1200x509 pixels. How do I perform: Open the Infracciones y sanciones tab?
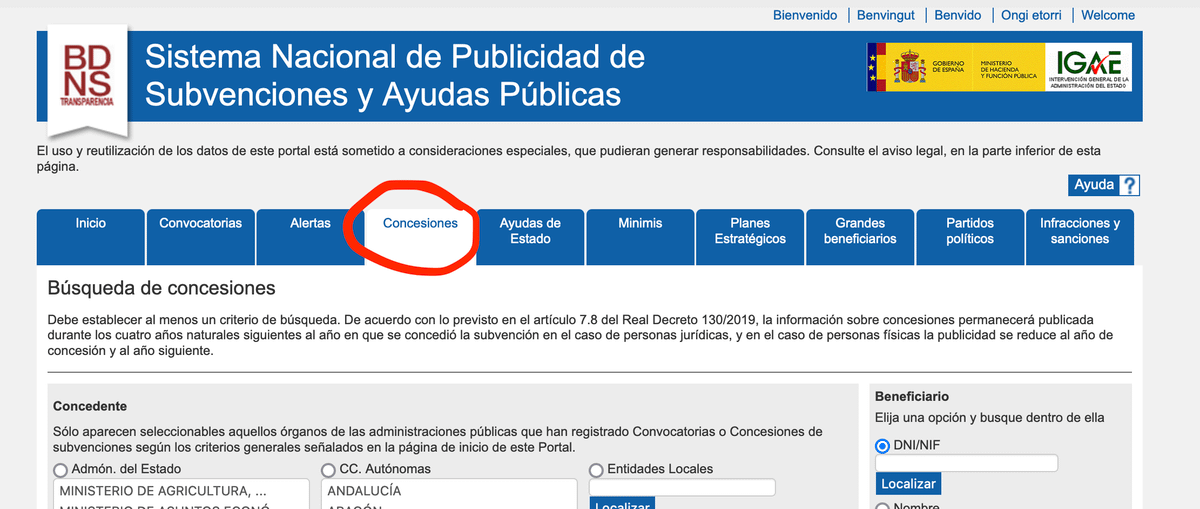[x=1080, y=231]
